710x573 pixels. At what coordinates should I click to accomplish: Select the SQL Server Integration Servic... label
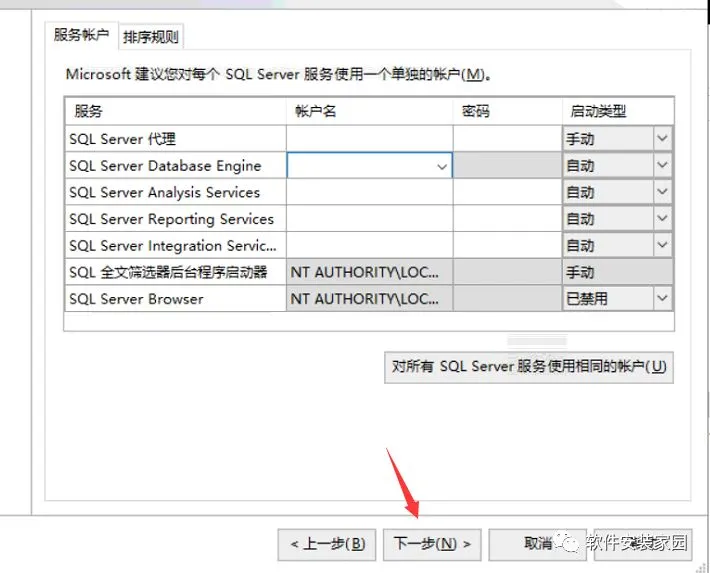173,246
